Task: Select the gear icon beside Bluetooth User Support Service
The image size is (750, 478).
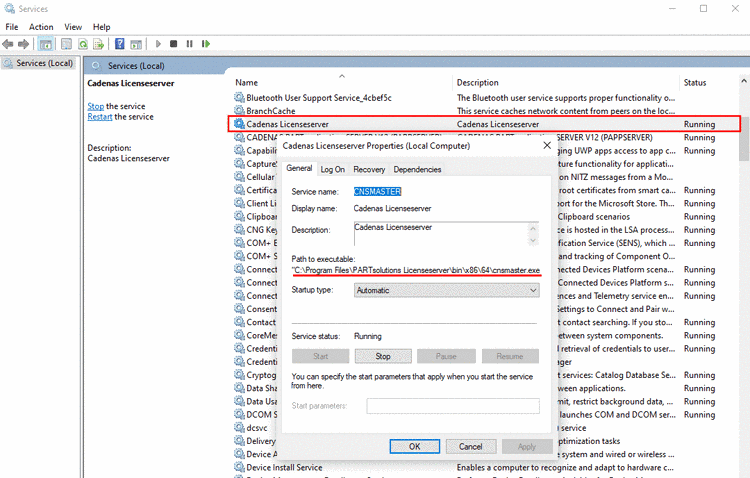Action: (239, 98)
